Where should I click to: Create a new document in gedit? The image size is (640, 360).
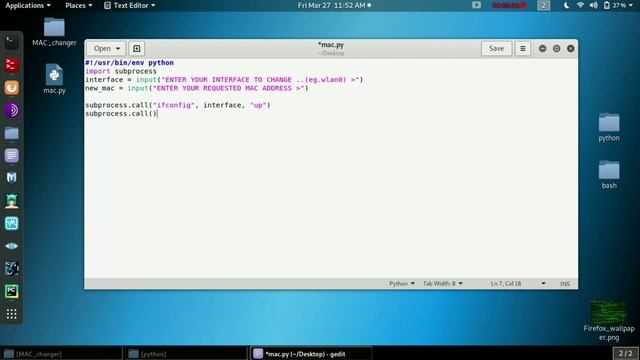coord(137,49)
